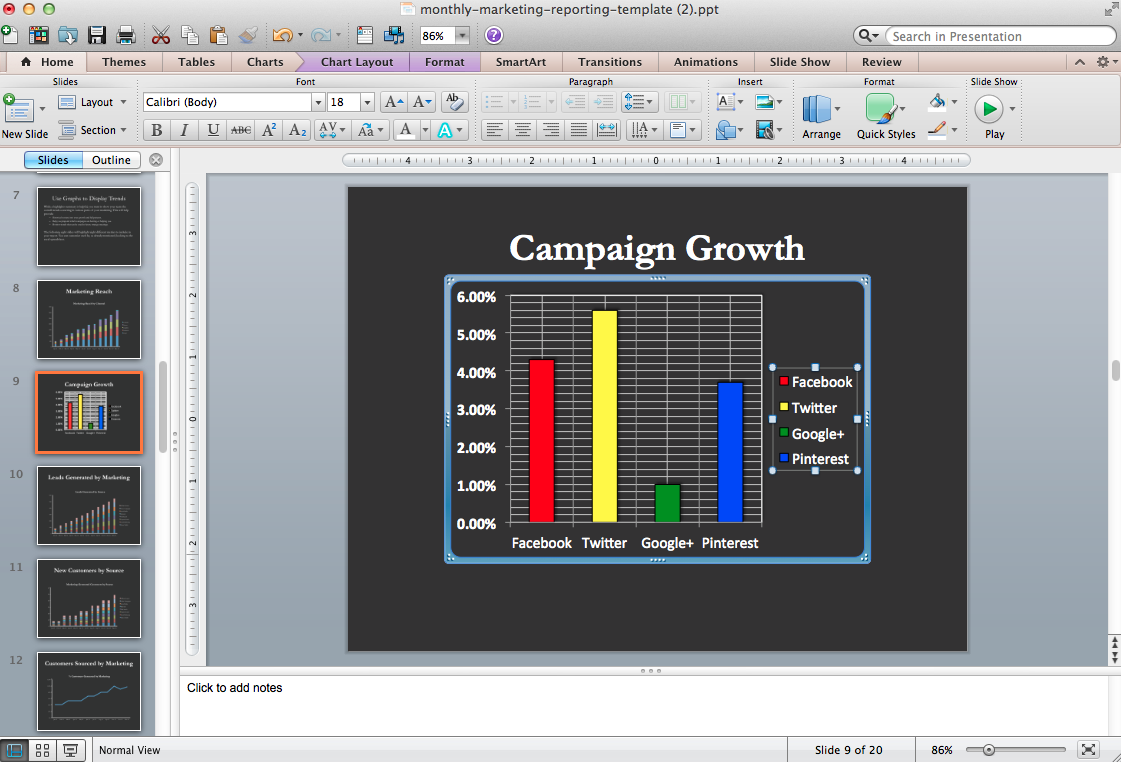Viewport: 1121px width, 762px height.
Task: Toggle Strikethrough formatting
Action: pos(241,130)
